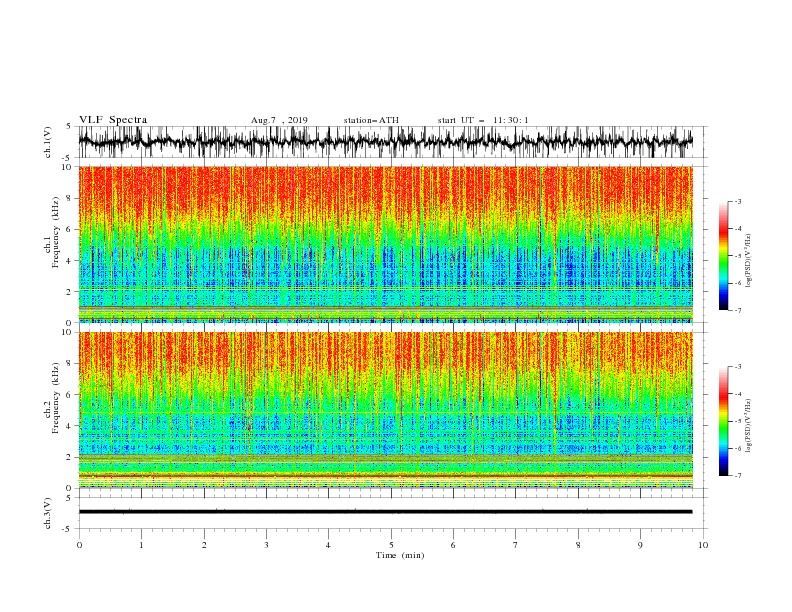This screenshot has width=792, height=612.
Task: Click the "-7" label on ch.2 colorbar
Action: point(738,475)
